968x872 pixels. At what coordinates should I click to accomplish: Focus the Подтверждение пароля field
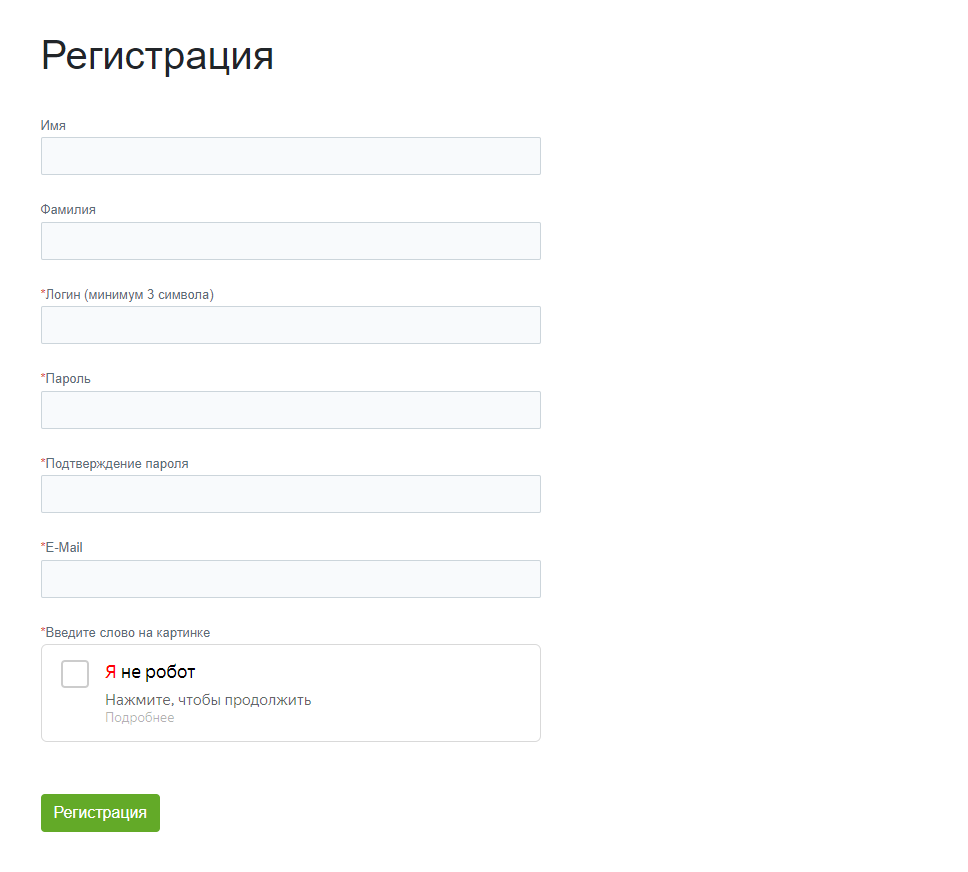pyautogui.click(x=290, y=494)
